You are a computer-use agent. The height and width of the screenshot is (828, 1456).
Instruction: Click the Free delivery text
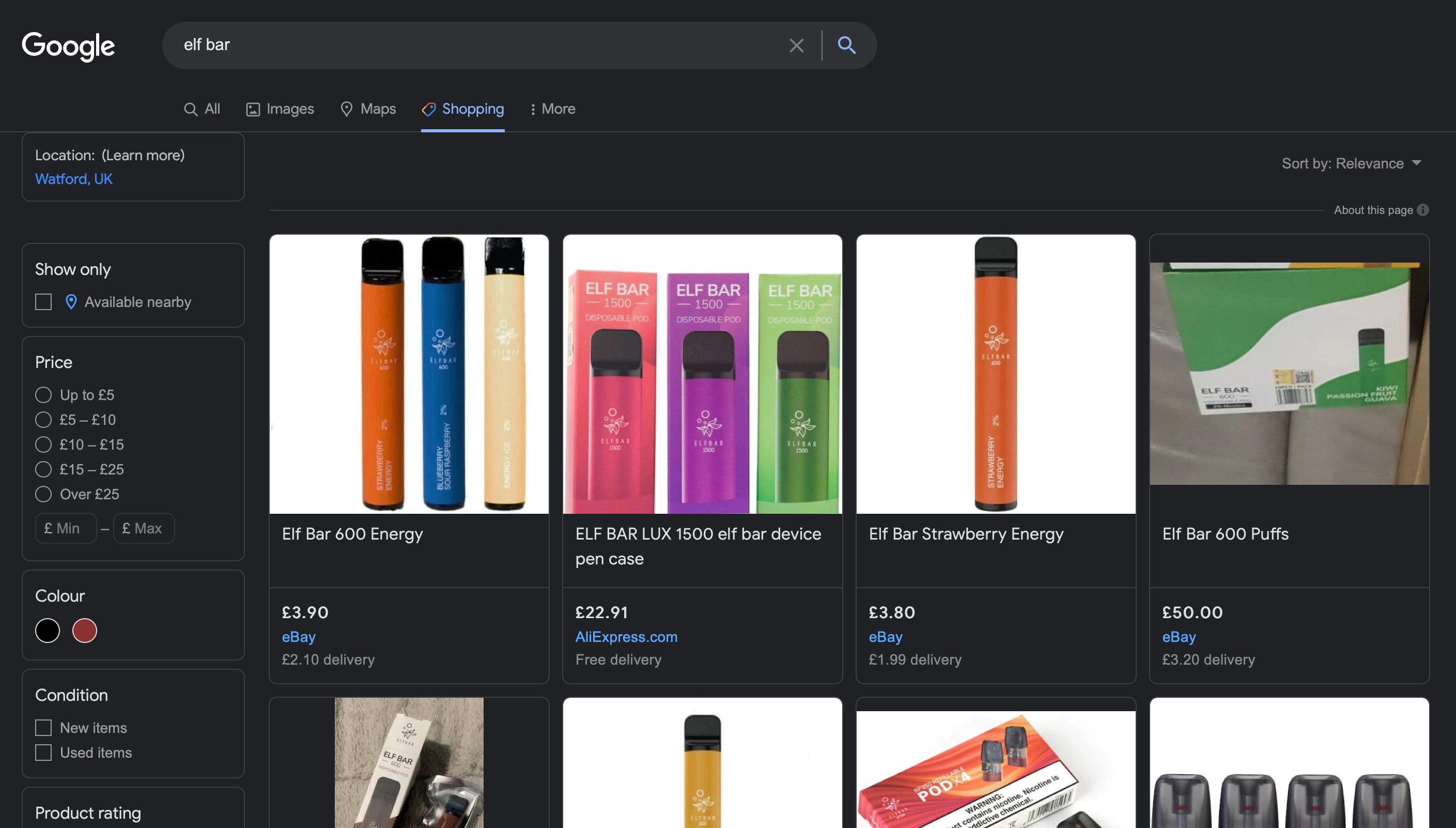618,660
